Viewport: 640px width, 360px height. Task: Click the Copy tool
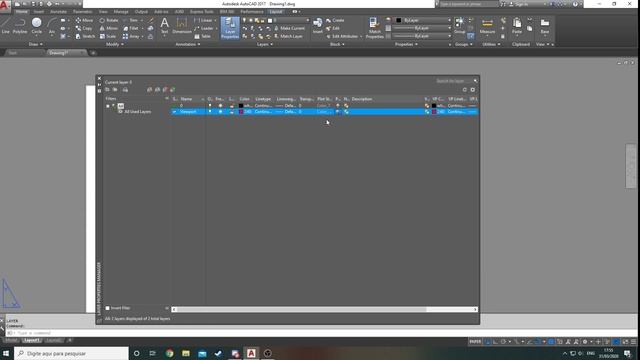(x=84, y=28)
